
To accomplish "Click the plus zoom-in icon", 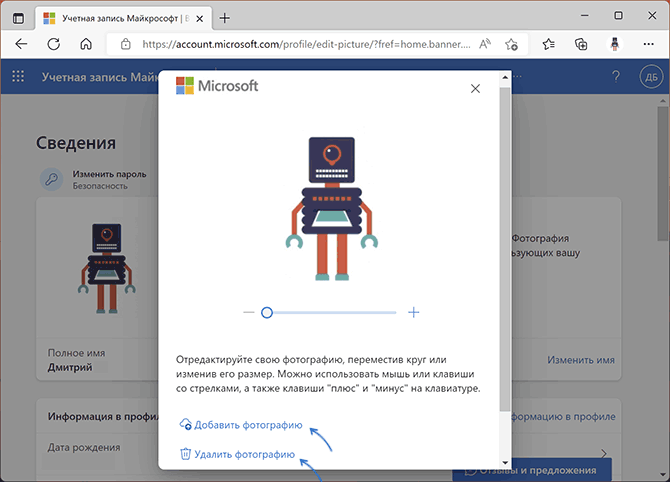I will tap(414, 312).
